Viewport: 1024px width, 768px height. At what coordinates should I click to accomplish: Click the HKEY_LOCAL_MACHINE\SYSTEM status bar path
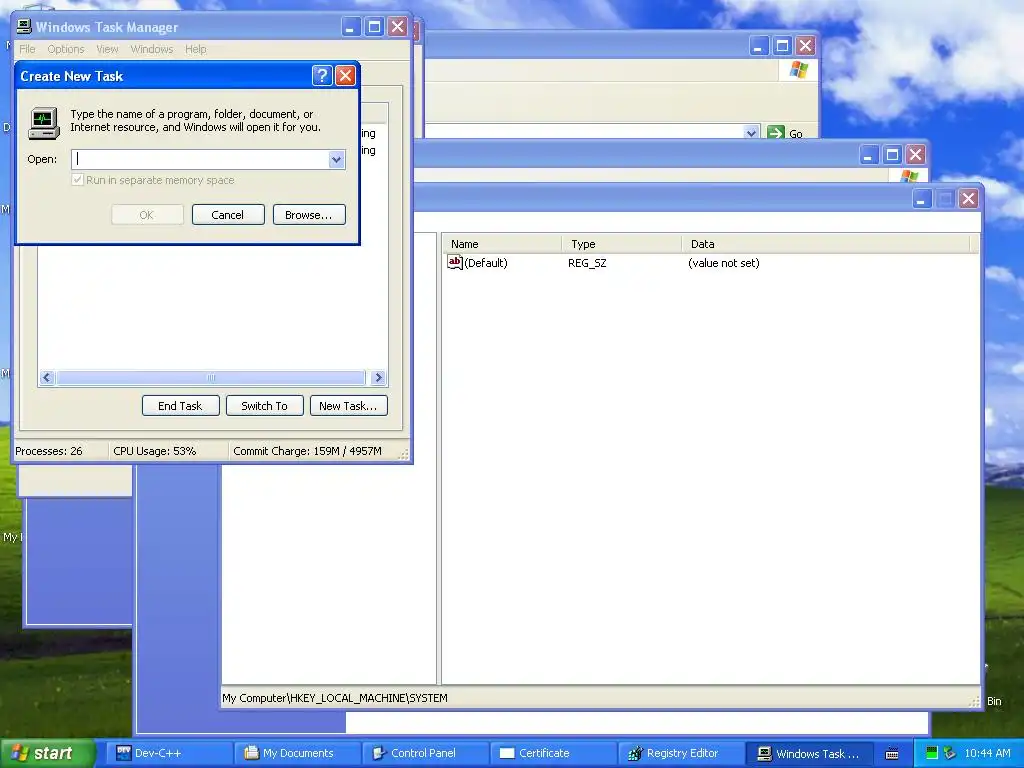coord(335,698)
